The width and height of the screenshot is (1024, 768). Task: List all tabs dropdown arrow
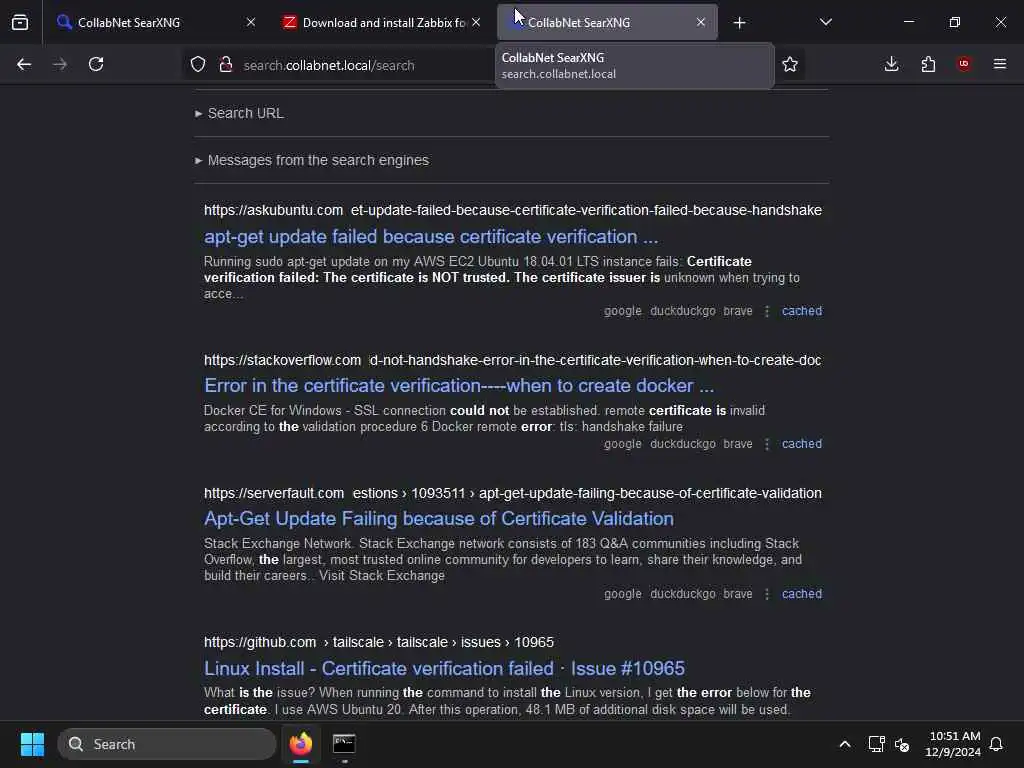point(825,22)
